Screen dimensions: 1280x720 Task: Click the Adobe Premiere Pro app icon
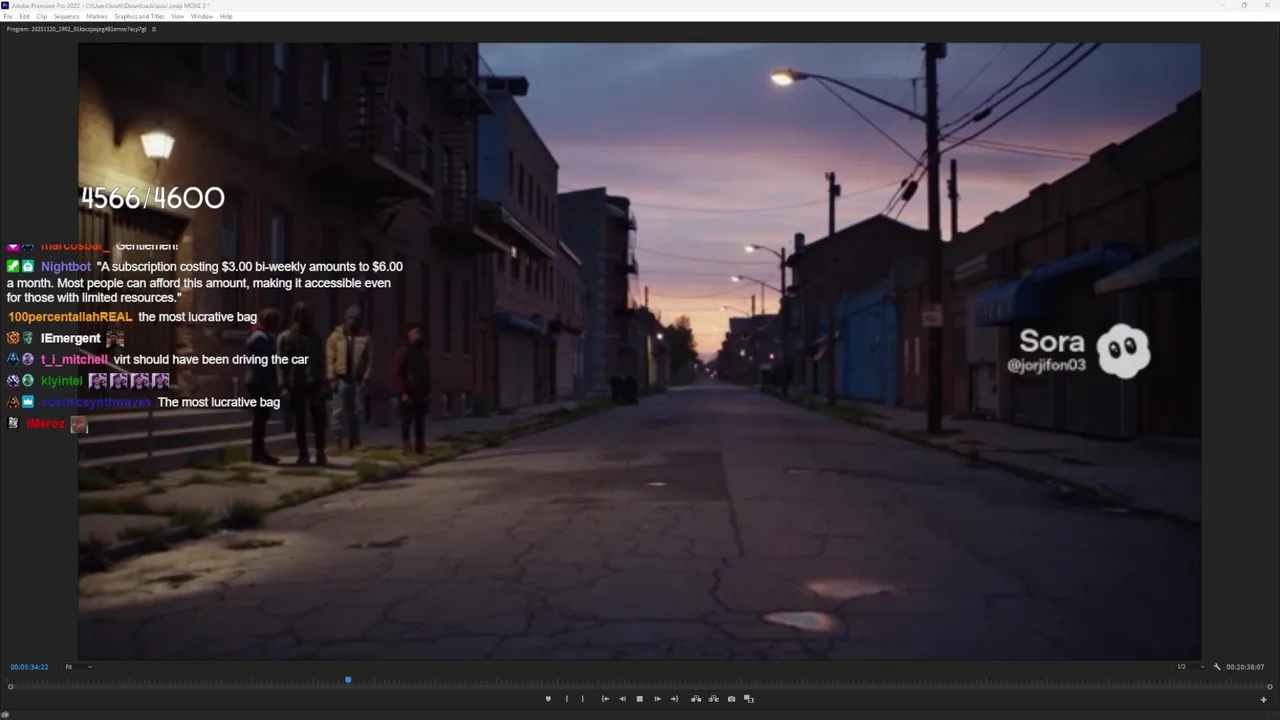(x=6, y=5)
